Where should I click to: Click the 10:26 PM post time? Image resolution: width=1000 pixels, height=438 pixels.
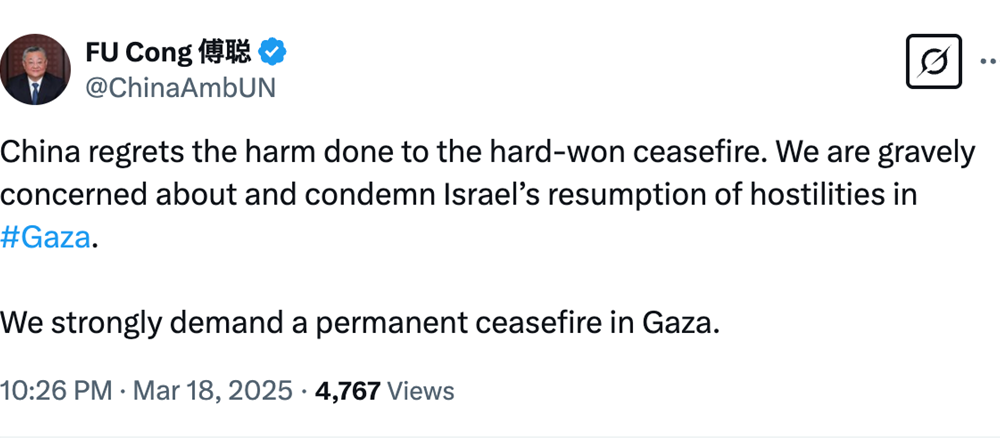(56, 390)
